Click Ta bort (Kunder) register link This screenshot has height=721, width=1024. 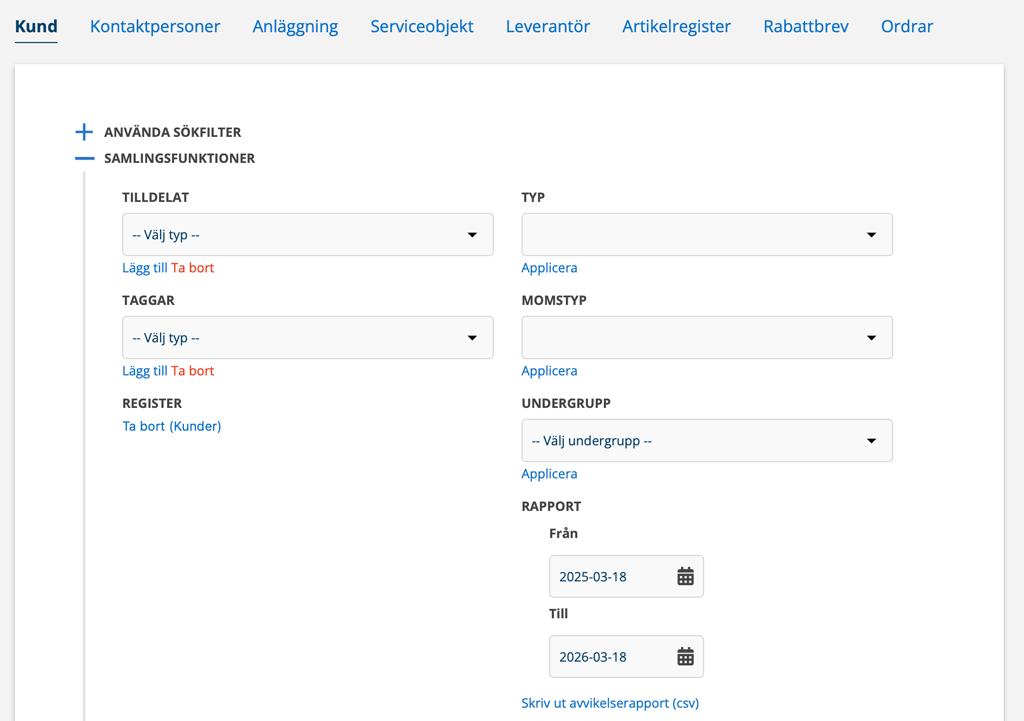tap(172, 426)
